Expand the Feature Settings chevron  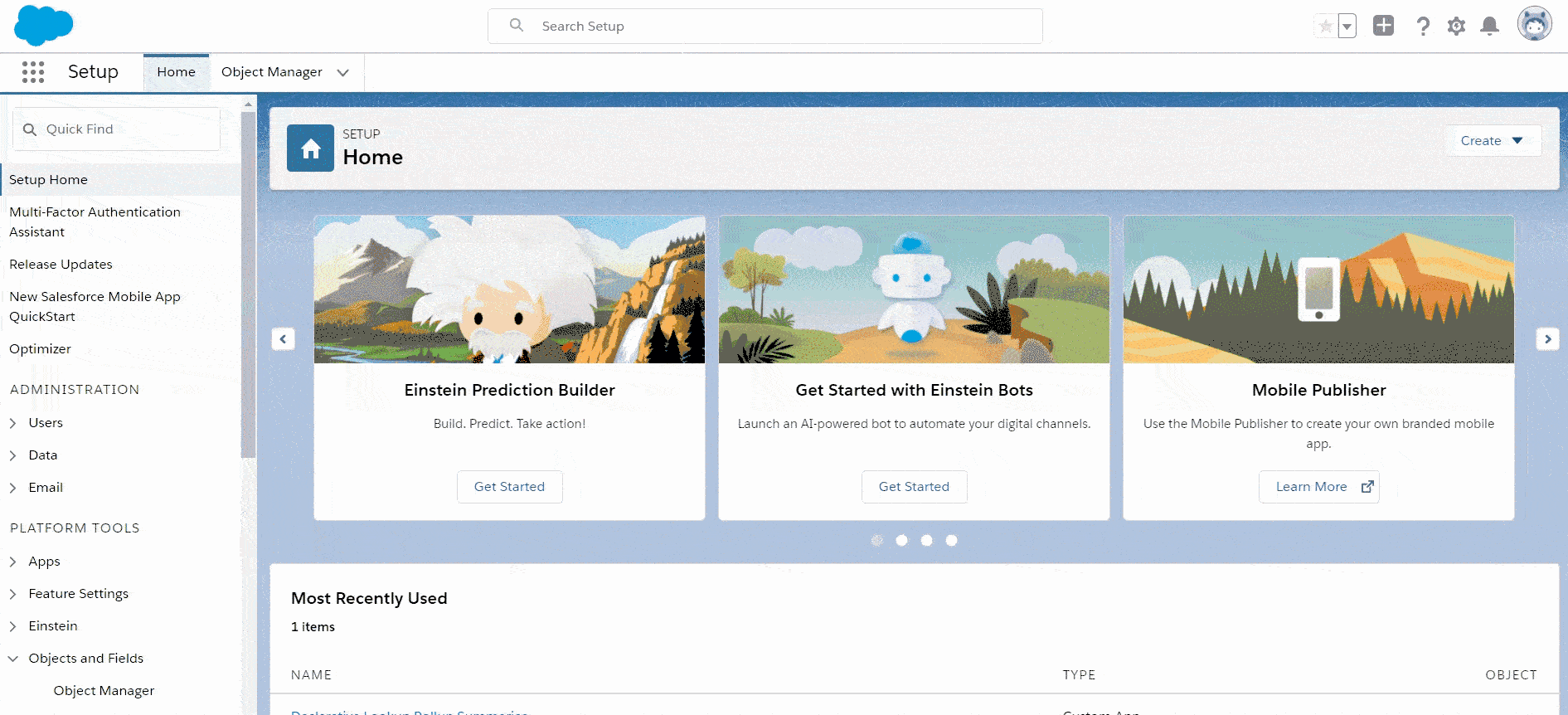(13, 594)
